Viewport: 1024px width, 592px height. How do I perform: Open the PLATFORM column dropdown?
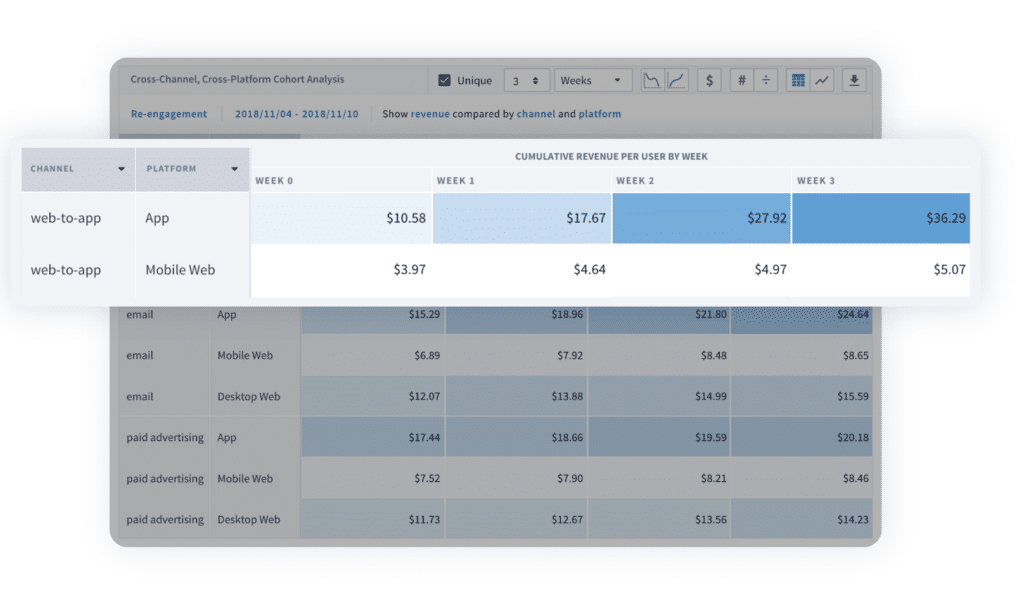click(234, 169)
